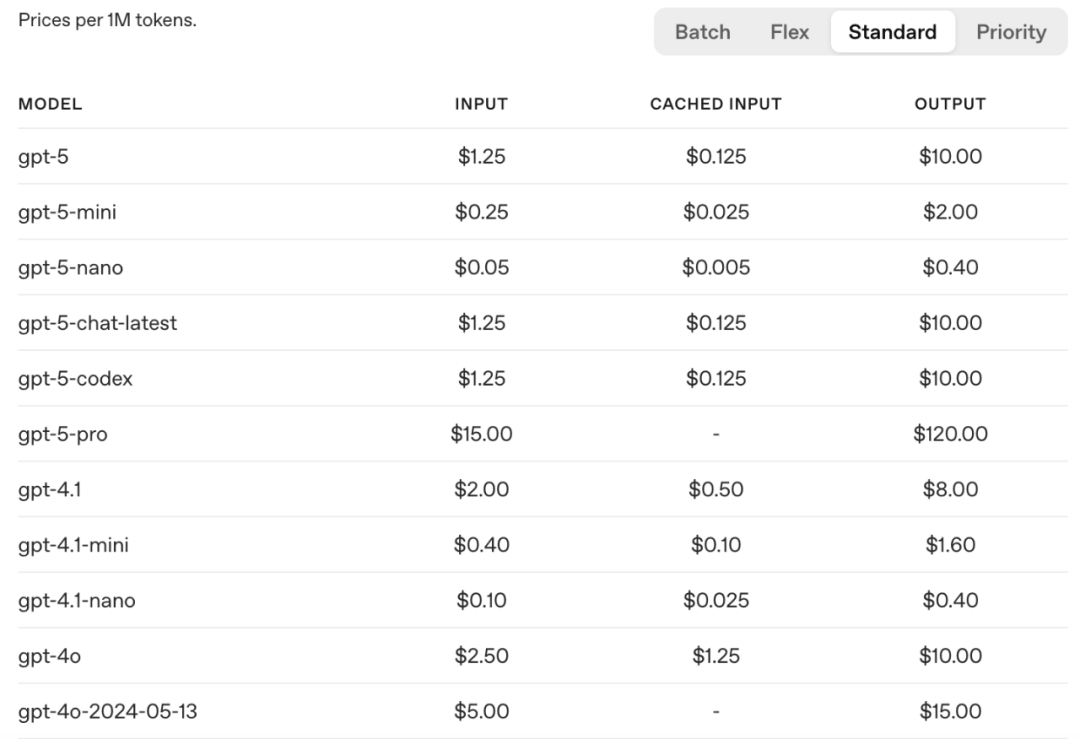Click the OUTPUT column header

pyautogui.click(x=950, y=104)
